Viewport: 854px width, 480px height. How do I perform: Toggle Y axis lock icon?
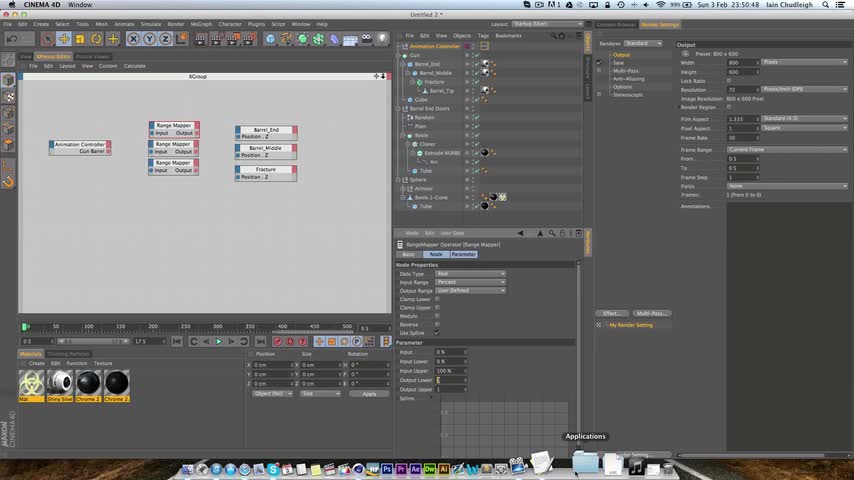coord(149,39)
